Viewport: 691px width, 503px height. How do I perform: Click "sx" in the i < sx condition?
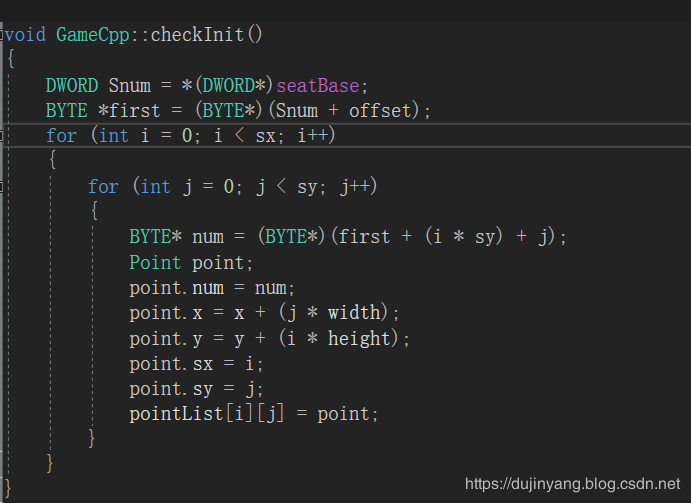266,136
